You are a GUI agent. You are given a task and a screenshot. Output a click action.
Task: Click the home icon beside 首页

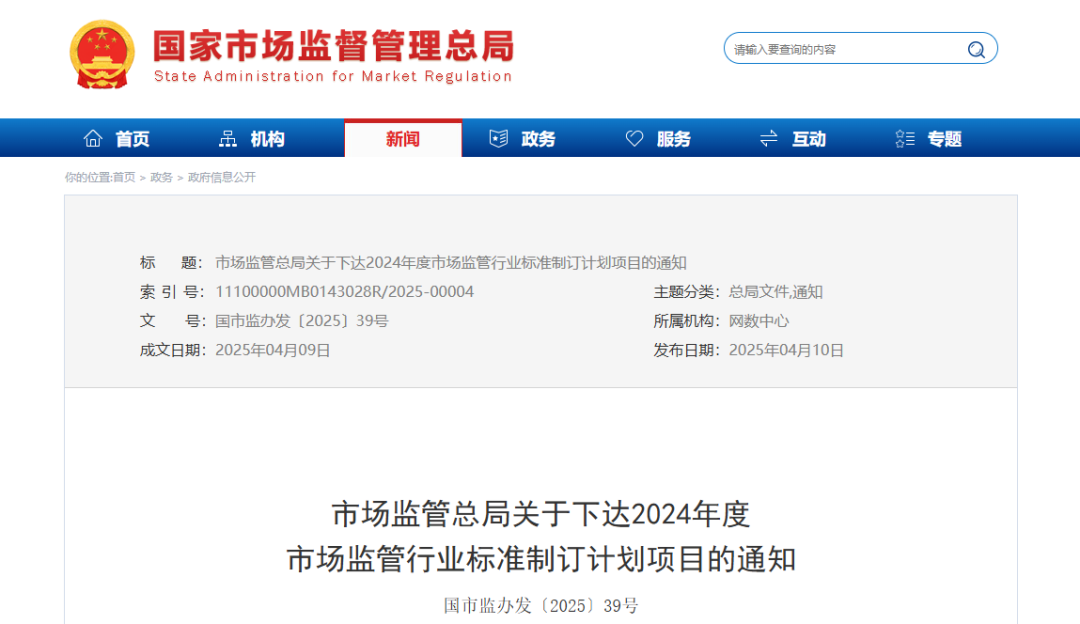(93, 139)
